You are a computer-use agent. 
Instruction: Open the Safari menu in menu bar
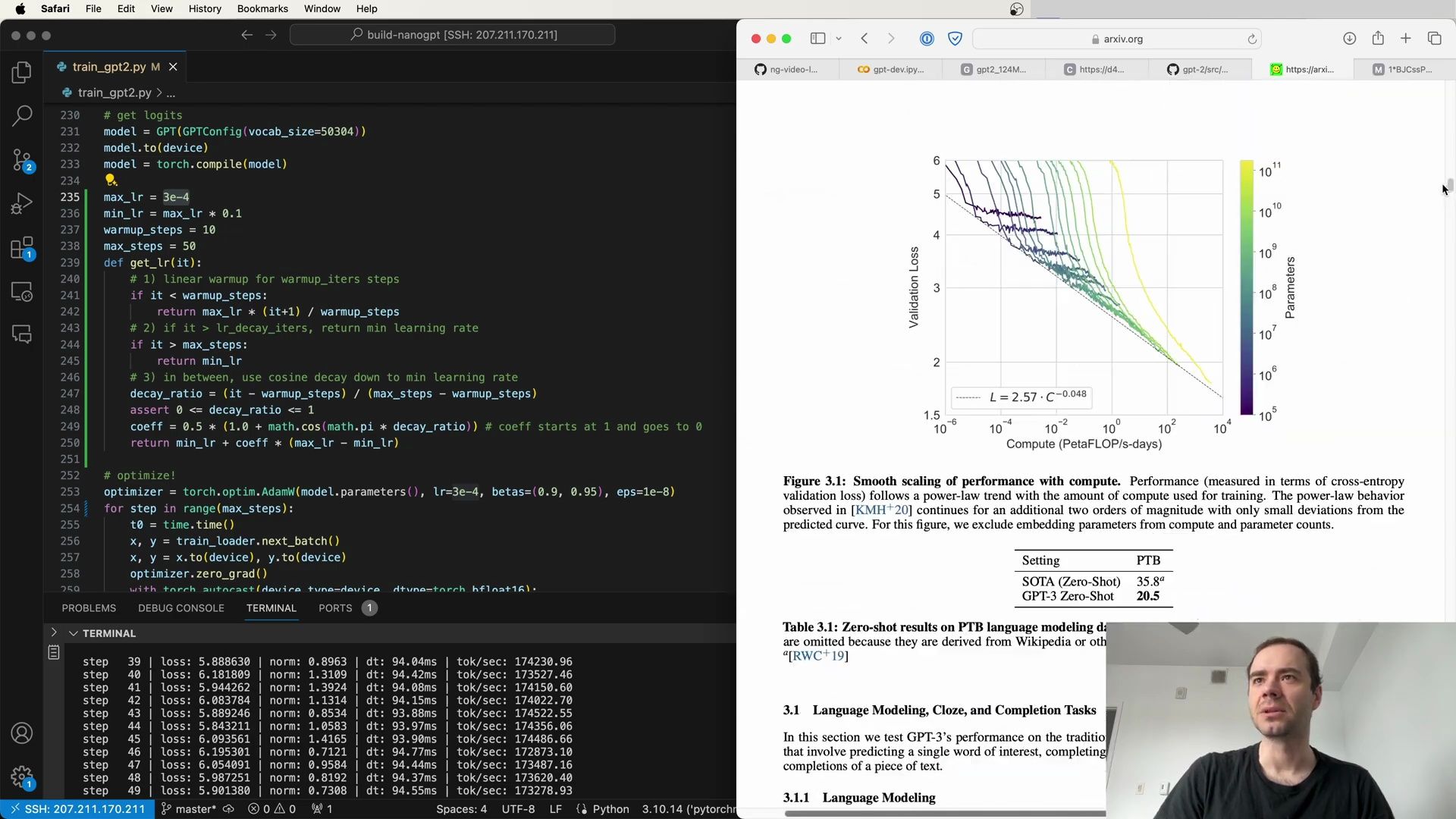click(55, 9)
